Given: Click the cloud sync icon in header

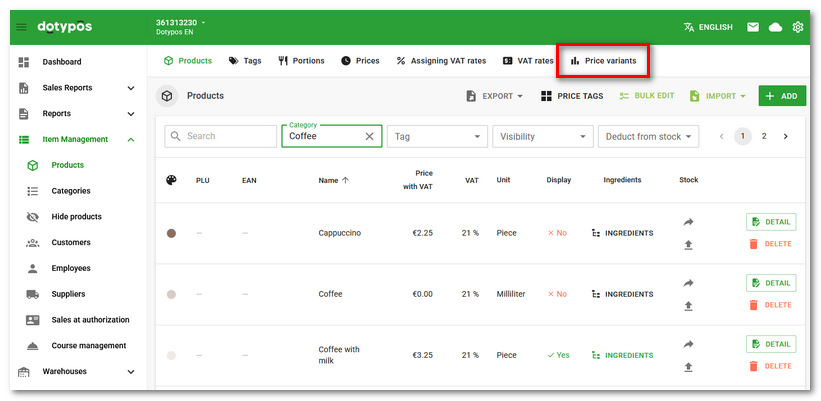Looking at the screenshot, I should tap(775, 27).
